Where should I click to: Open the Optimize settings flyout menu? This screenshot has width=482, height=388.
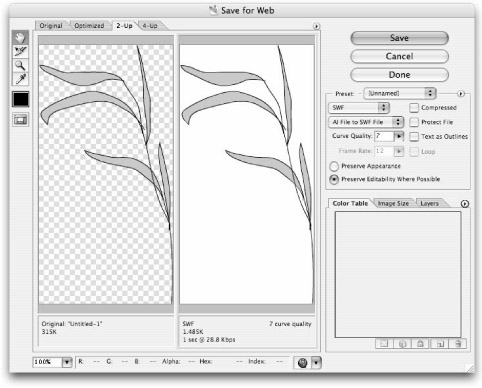click(461, 94)
